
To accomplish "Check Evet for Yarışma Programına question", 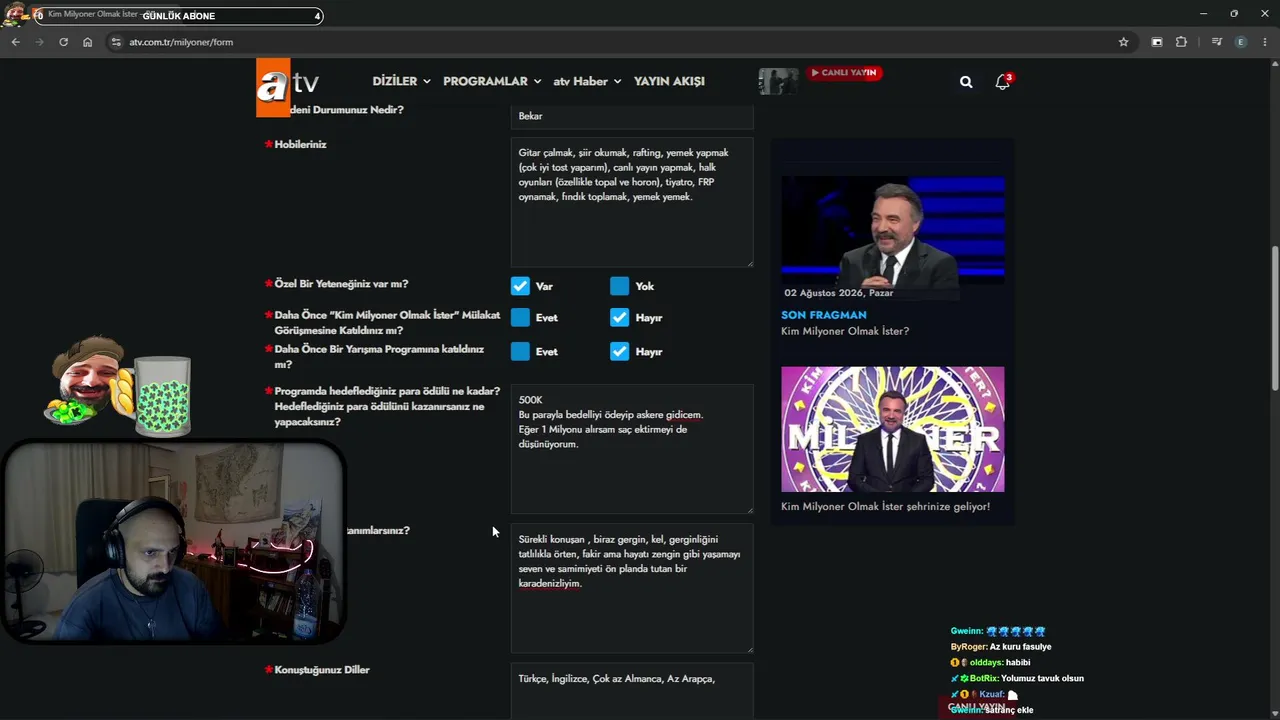I will [x=520, y=351].
